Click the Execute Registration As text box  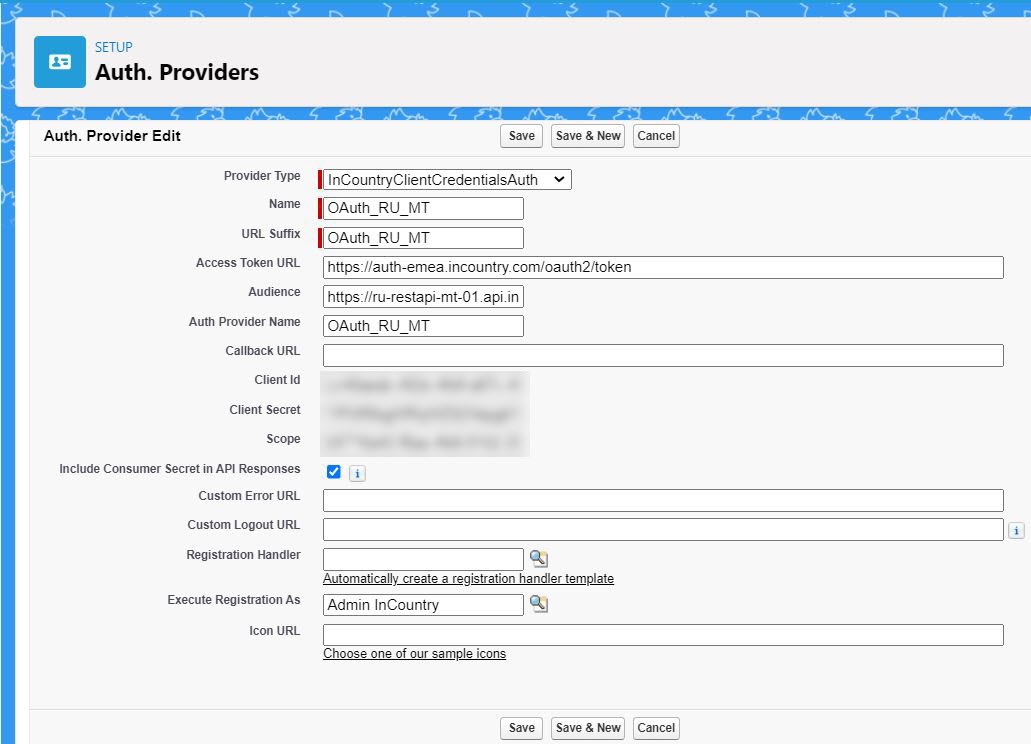(423, 604)
